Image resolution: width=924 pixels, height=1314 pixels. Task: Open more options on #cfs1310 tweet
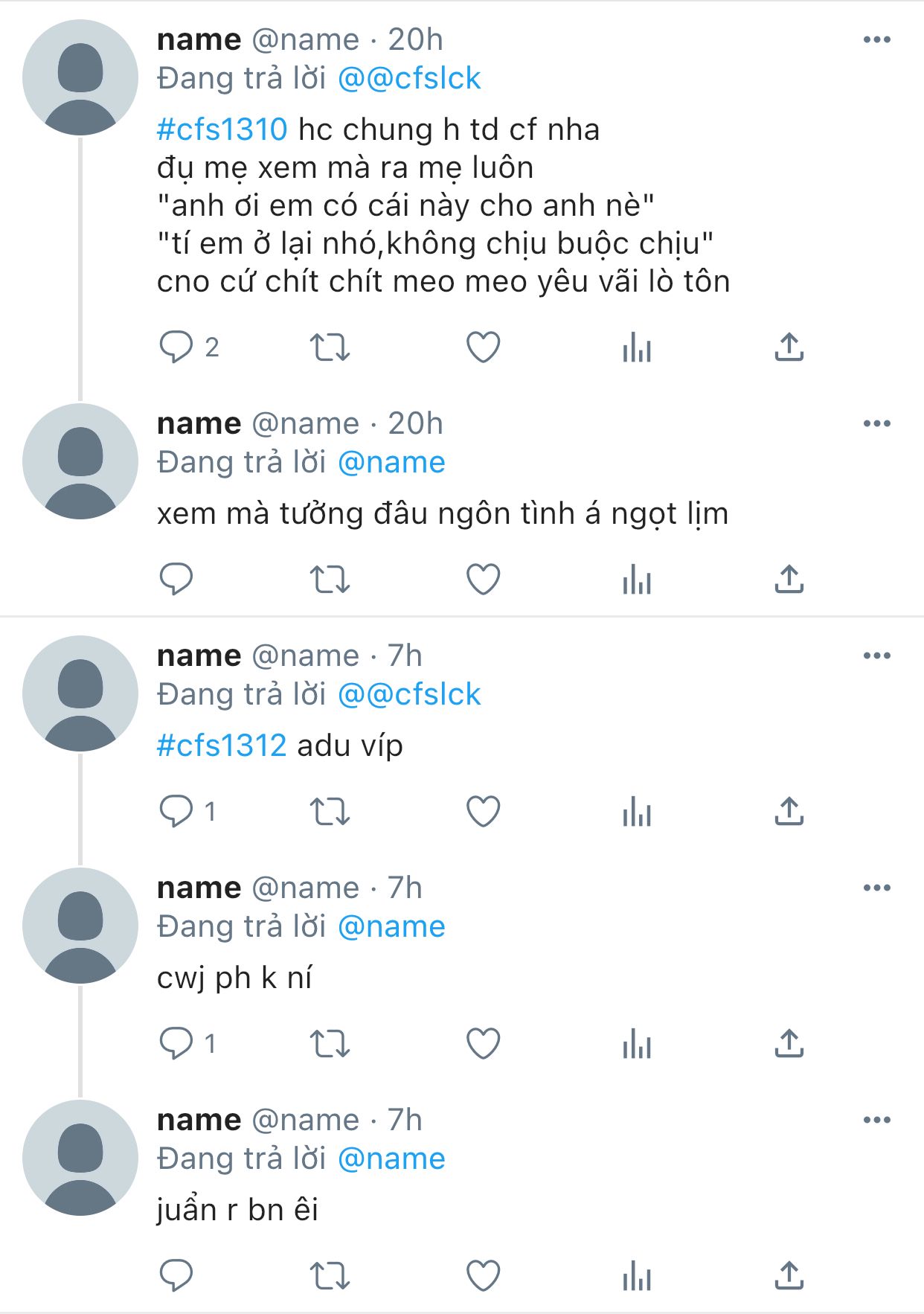[876, 40]
